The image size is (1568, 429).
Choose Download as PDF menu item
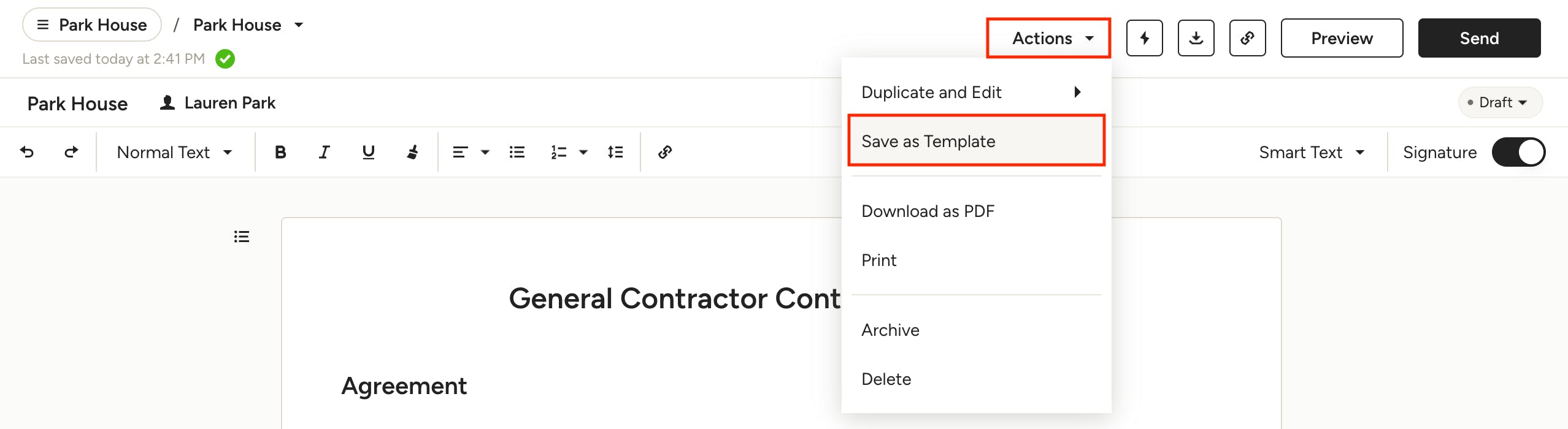pos(928,211)
